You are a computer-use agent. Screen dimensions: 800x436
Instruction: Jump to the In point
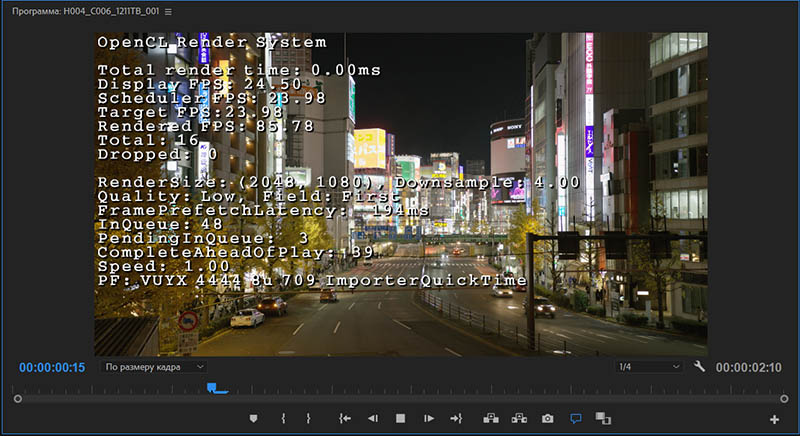coord(345,419)
